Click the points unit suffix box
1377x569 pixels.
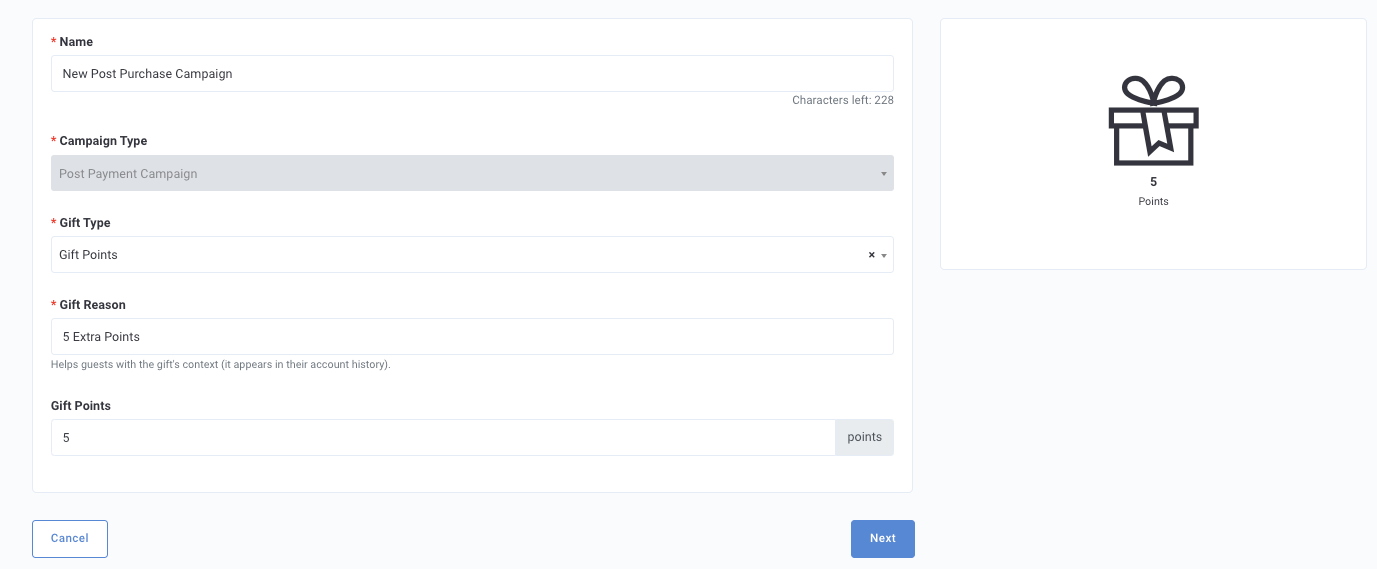coord(865,437)
